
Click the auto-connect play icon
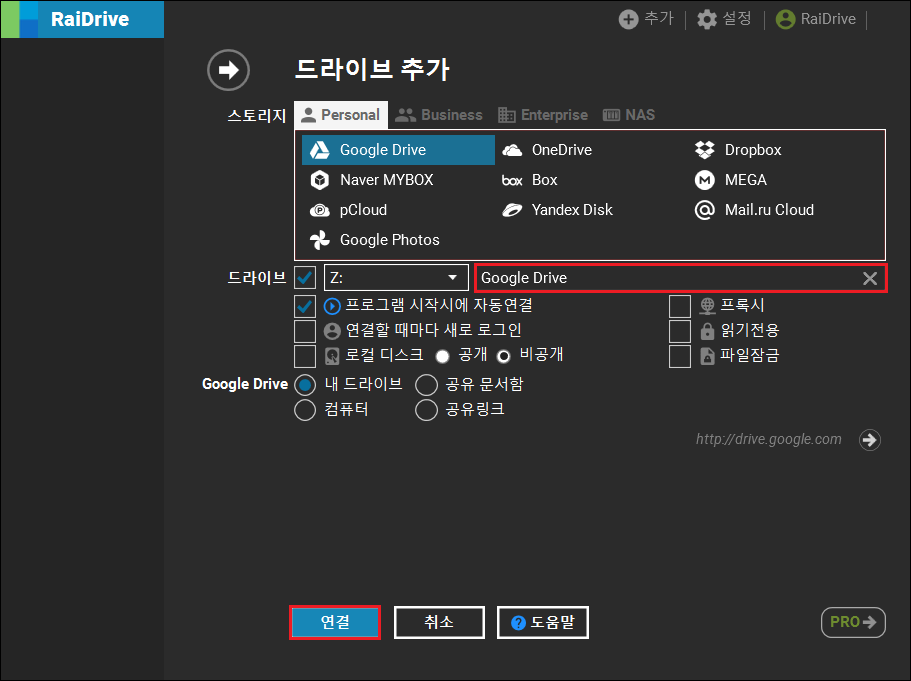332,306
